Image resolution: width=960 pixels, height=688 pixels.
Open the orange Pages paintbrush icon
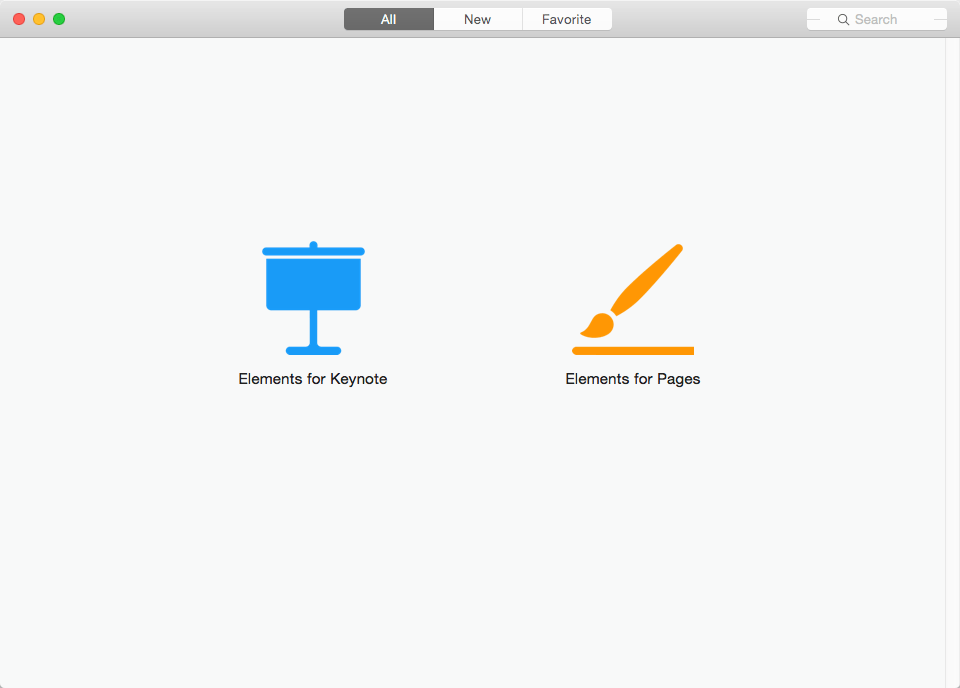tap(633, 299)
